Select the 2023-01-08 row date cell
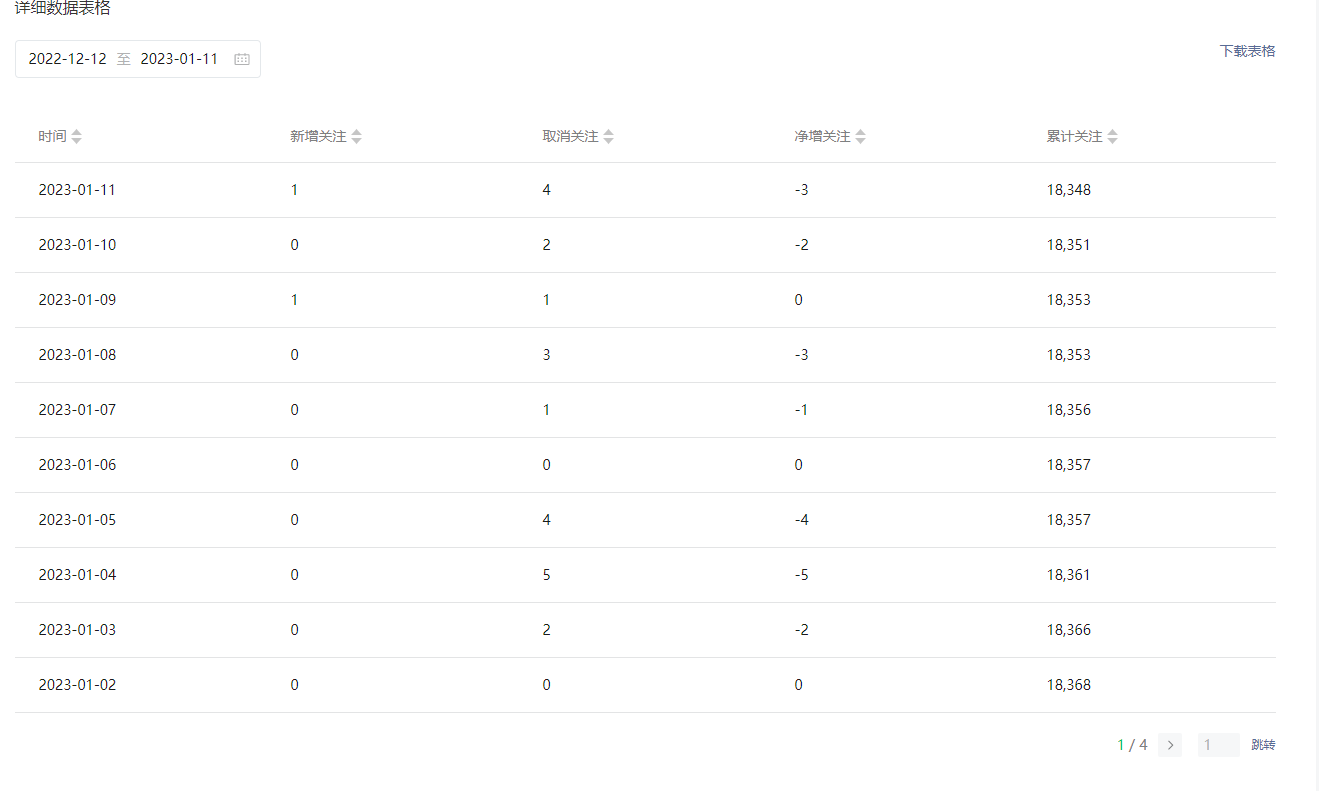 (77, 355)
